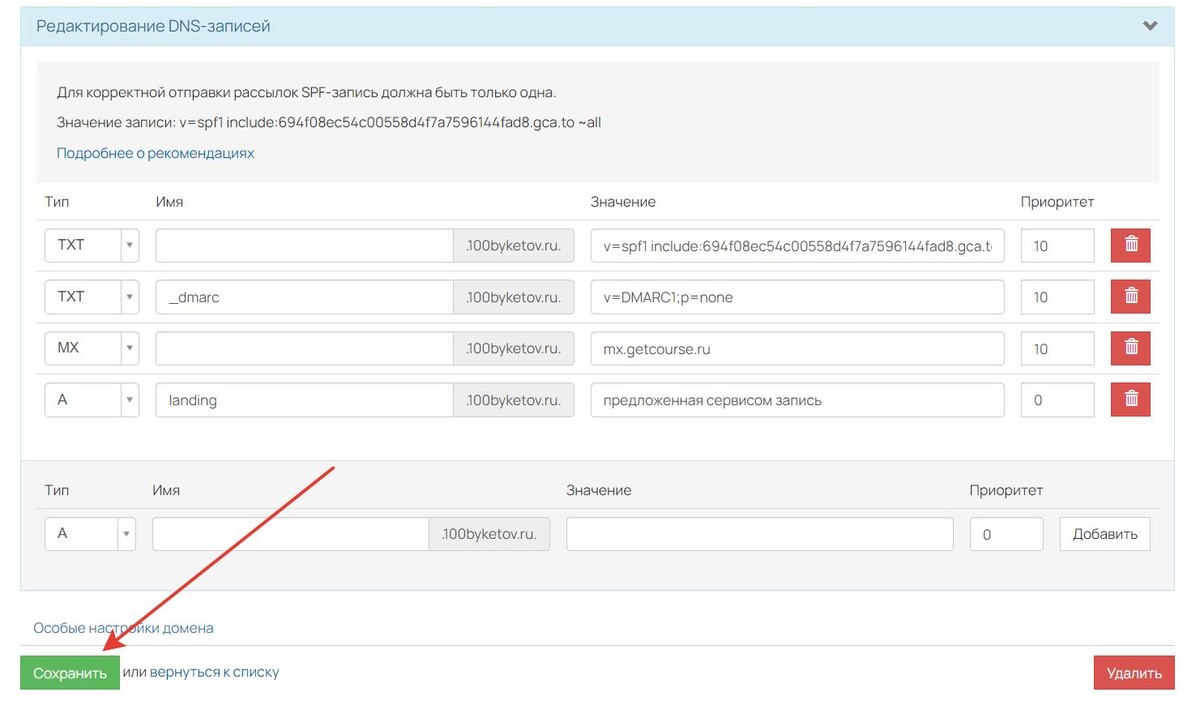Open the Подробнее о рекомендациях link

156,154
